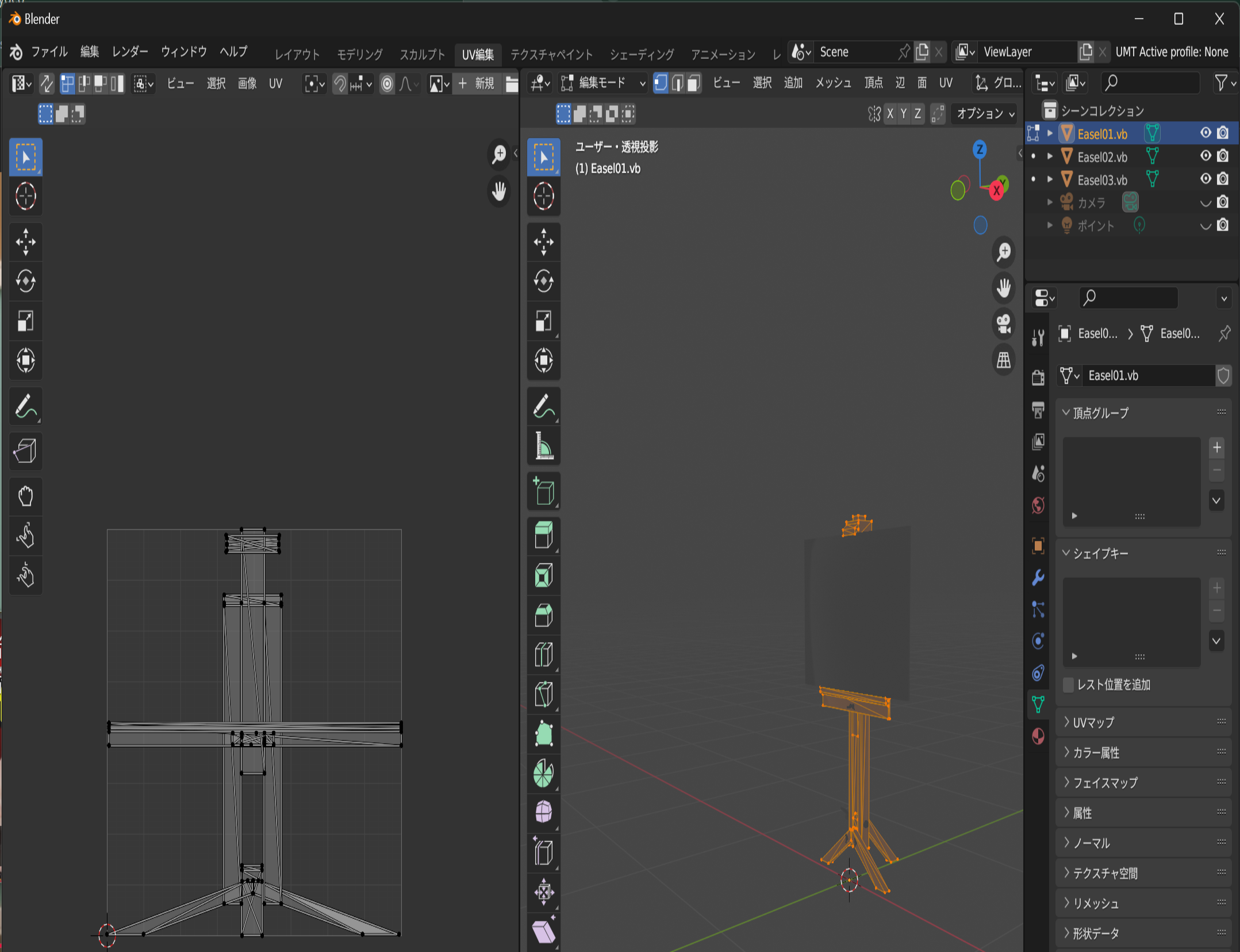Enable face select mode in 3D viewport

click(x=694, y=83)
